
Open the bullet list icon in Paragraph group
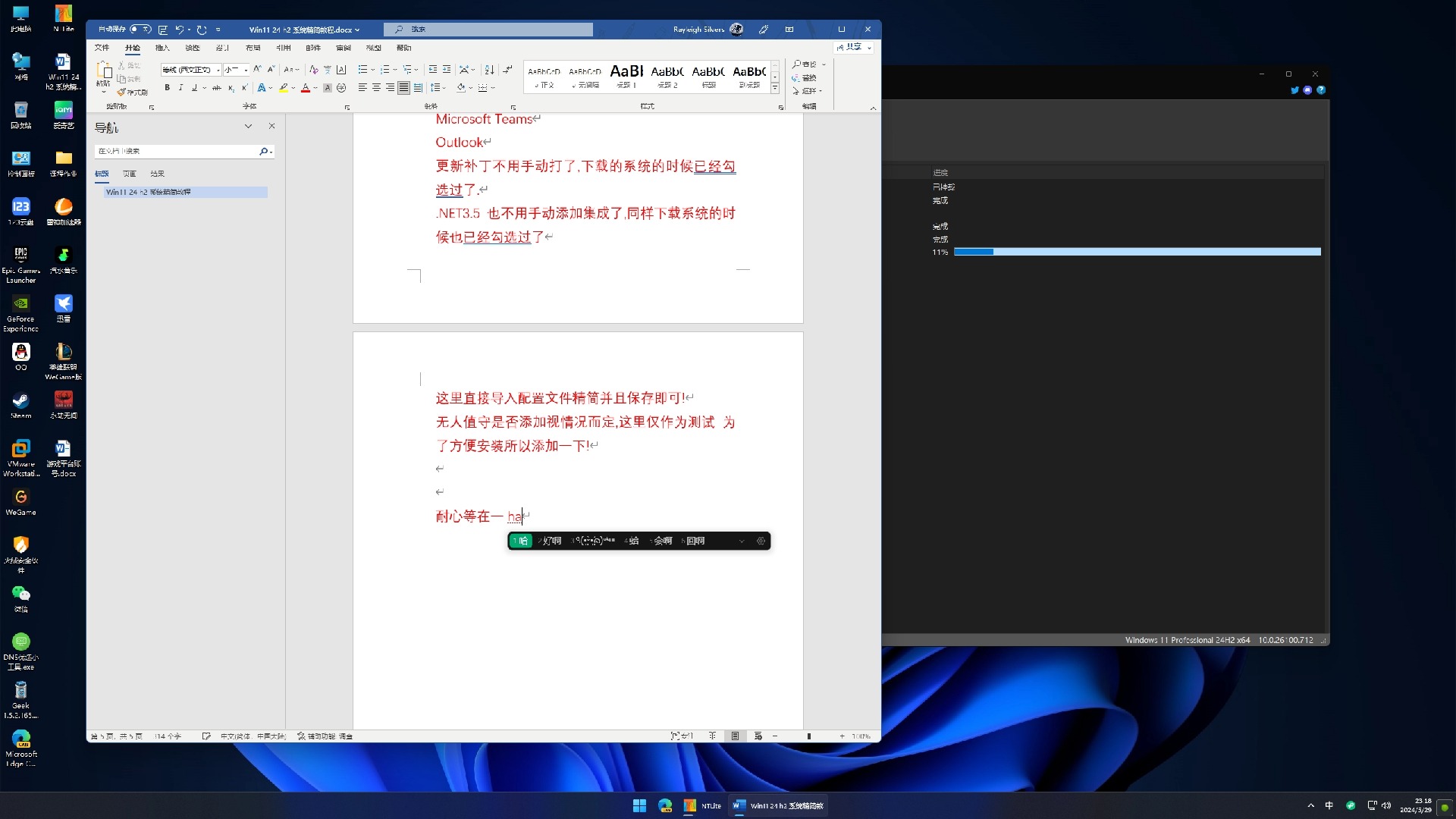(x=363, y=70)
